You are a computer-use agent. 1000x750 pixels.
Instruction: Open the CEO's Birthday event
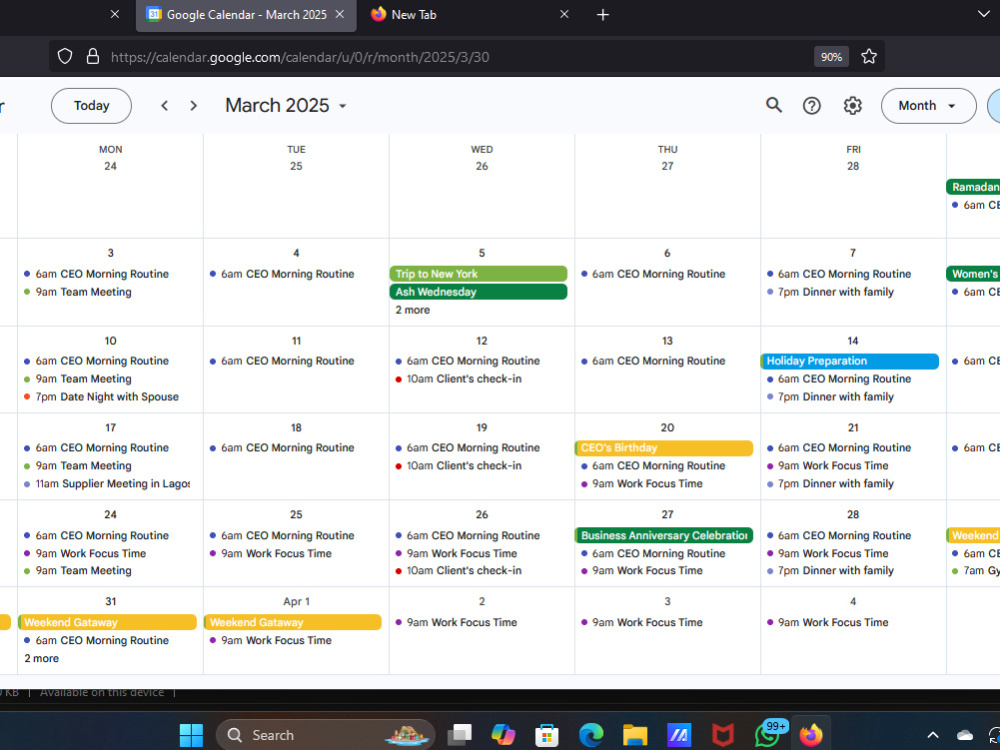click(x=664, y=448)
